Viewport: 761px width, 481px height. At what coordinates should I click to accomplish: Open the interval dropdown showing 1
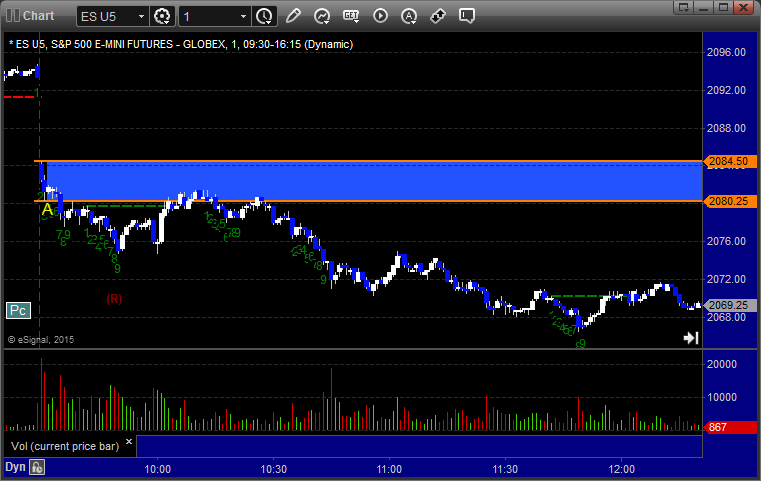(x=243, y=17)
